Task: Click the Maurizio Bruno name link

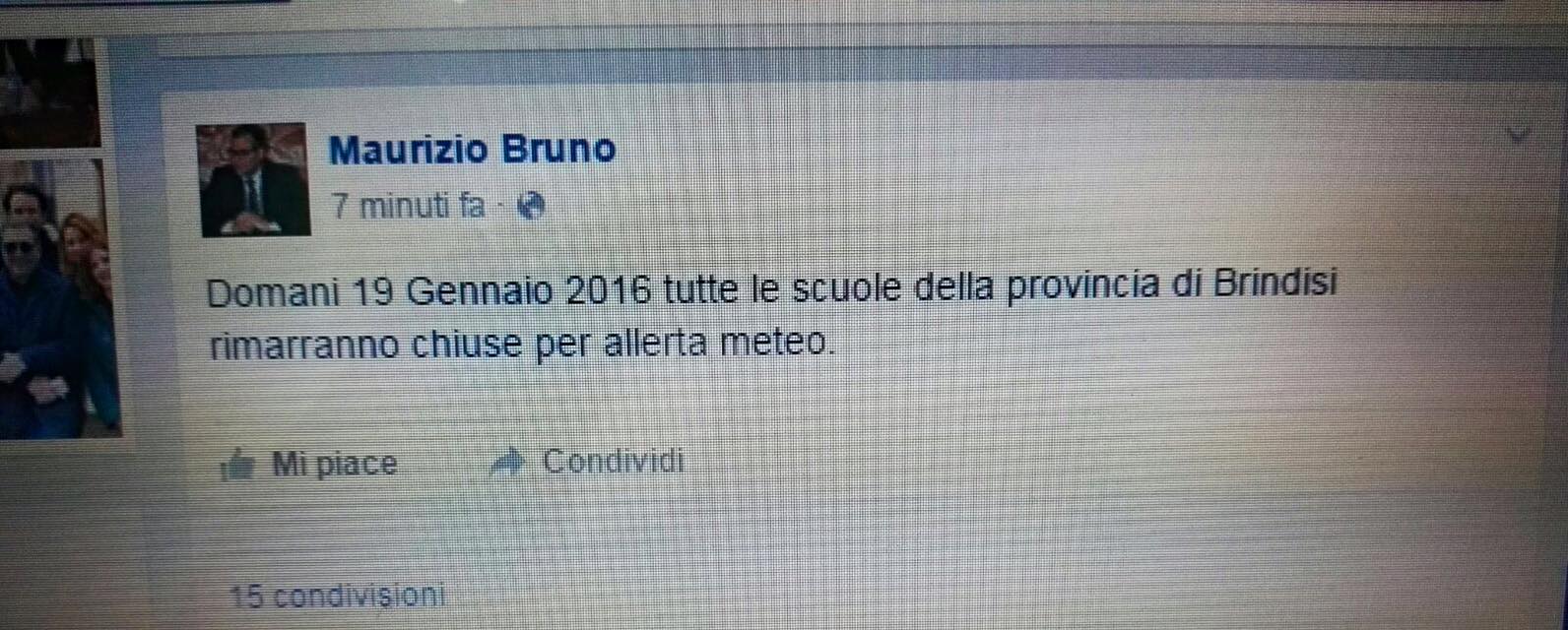Action: pyautogui.click(x=473, y=150)
